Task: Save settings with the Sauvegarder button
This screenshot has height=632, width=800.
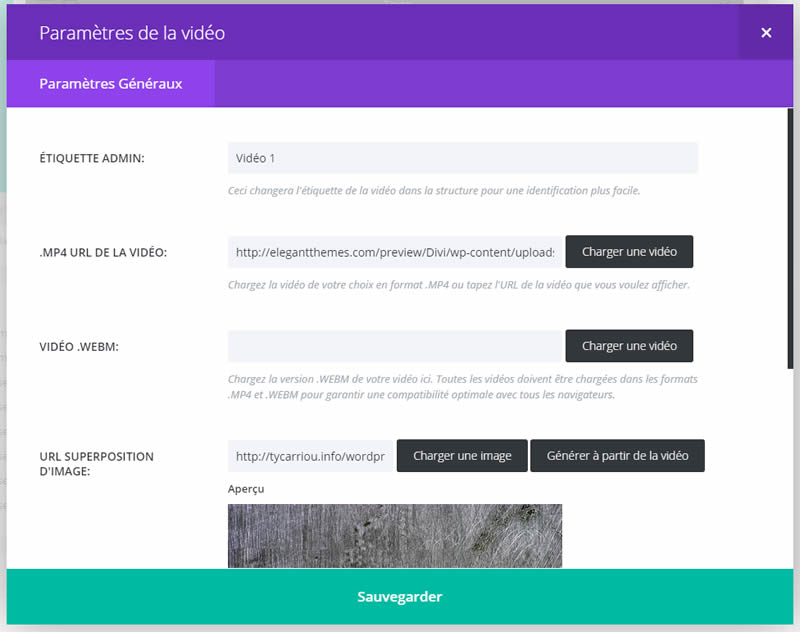Action: click(x=400, y=597)
